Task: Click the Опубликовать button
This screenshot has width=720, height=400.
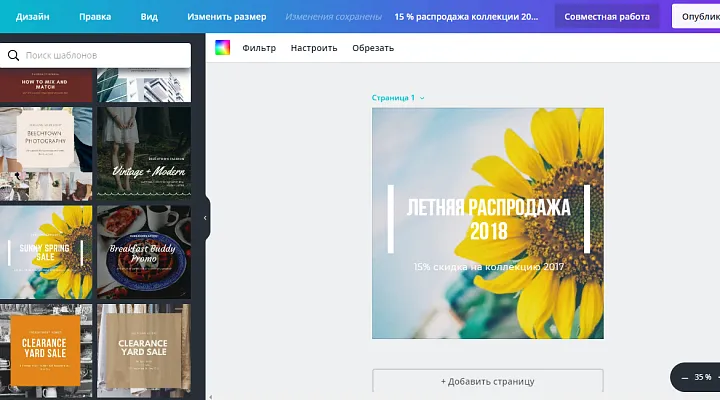Action: (698, 17)
